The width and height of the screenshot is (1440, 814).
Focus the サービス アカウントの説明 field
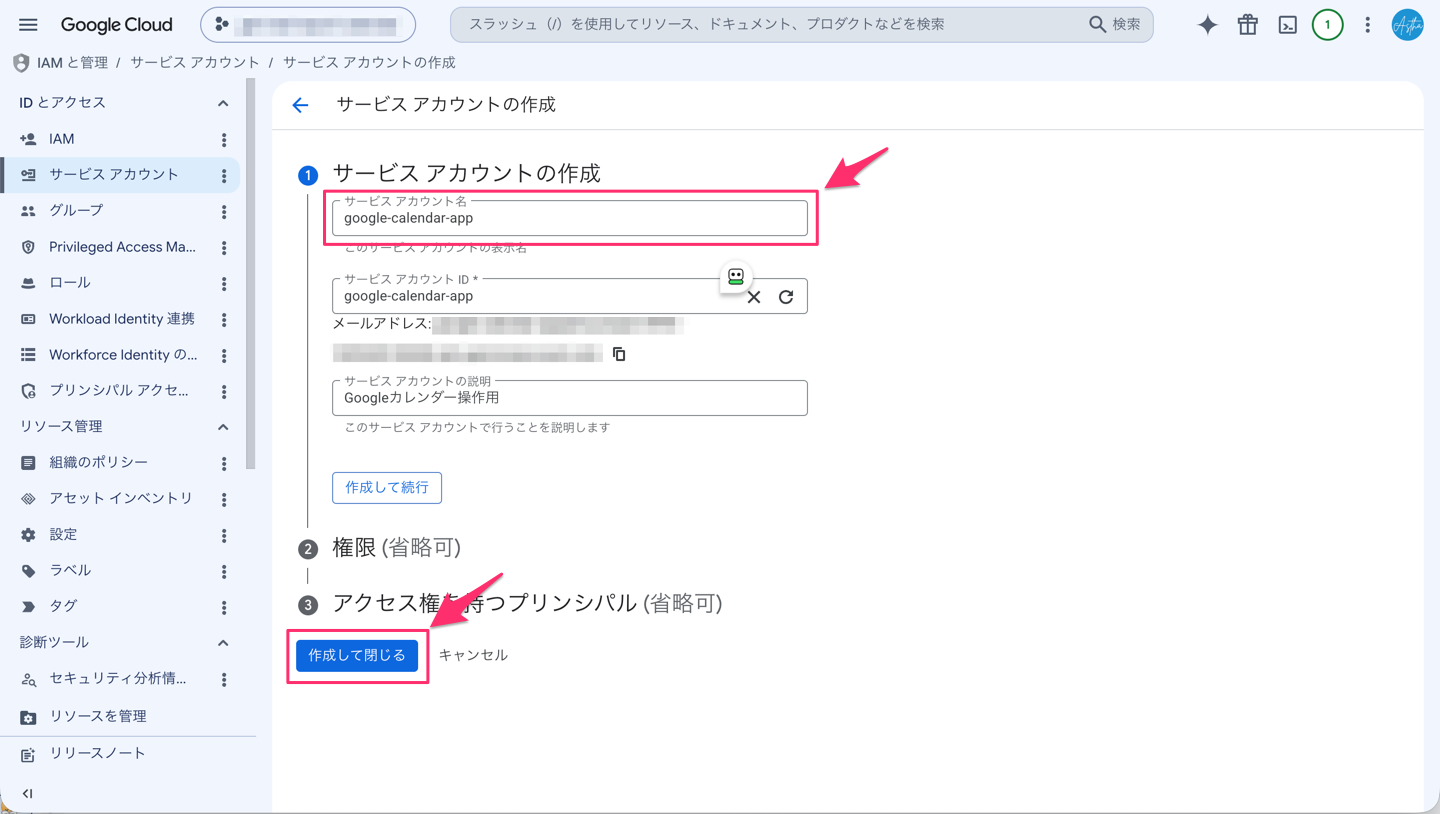pos(570,398)
